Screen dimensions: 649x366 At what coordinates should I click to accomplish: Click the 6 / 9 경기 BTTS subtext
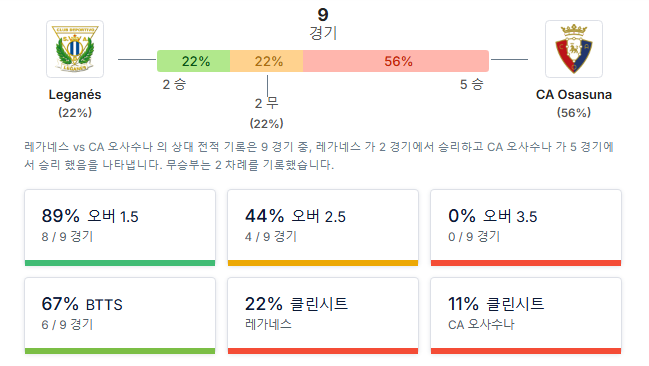coord(67,324)
